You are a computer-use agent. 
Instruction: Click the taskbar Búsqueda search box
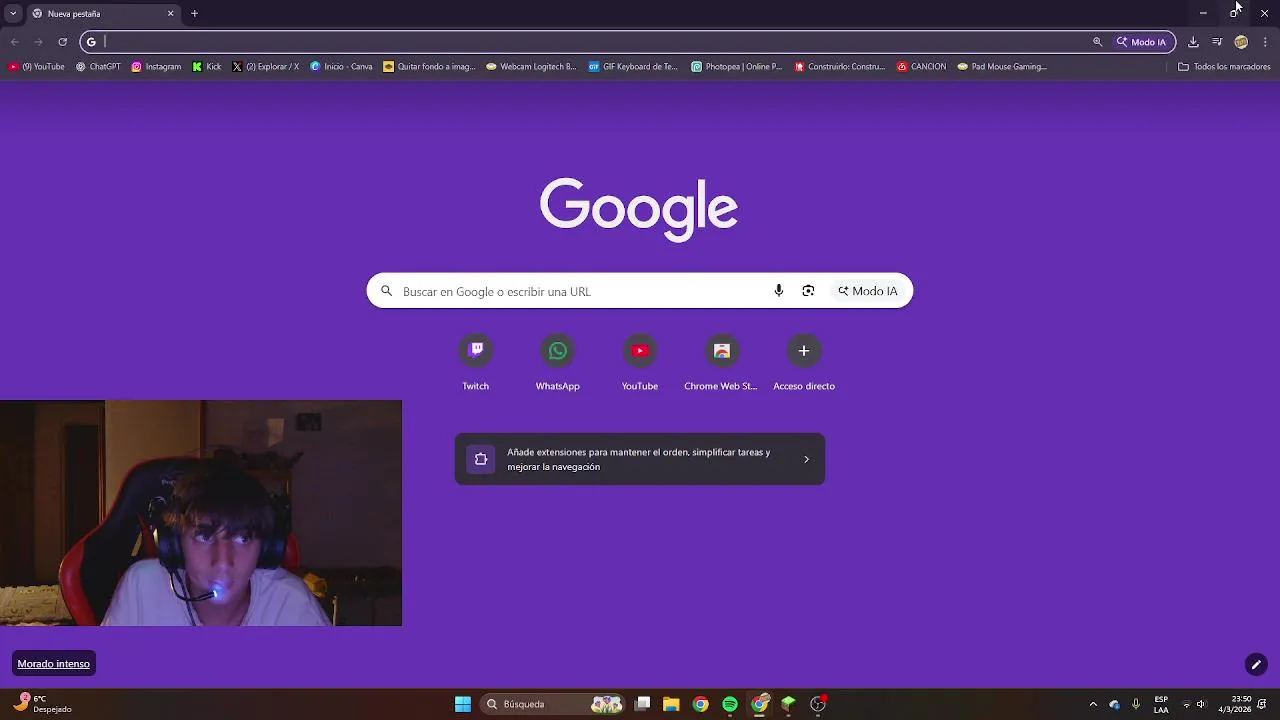click(553, 704)
